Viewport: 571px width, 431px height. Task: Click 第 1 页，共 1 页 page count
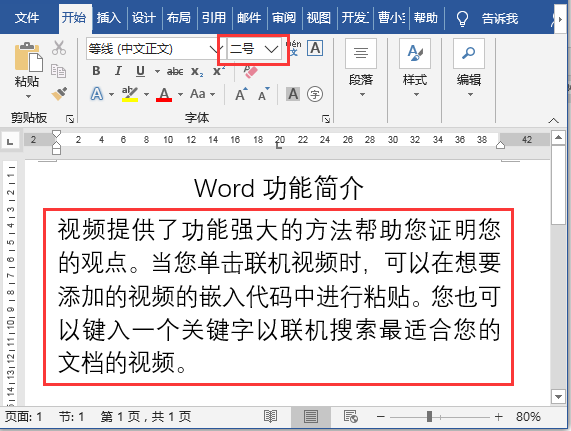click(146, 416)
